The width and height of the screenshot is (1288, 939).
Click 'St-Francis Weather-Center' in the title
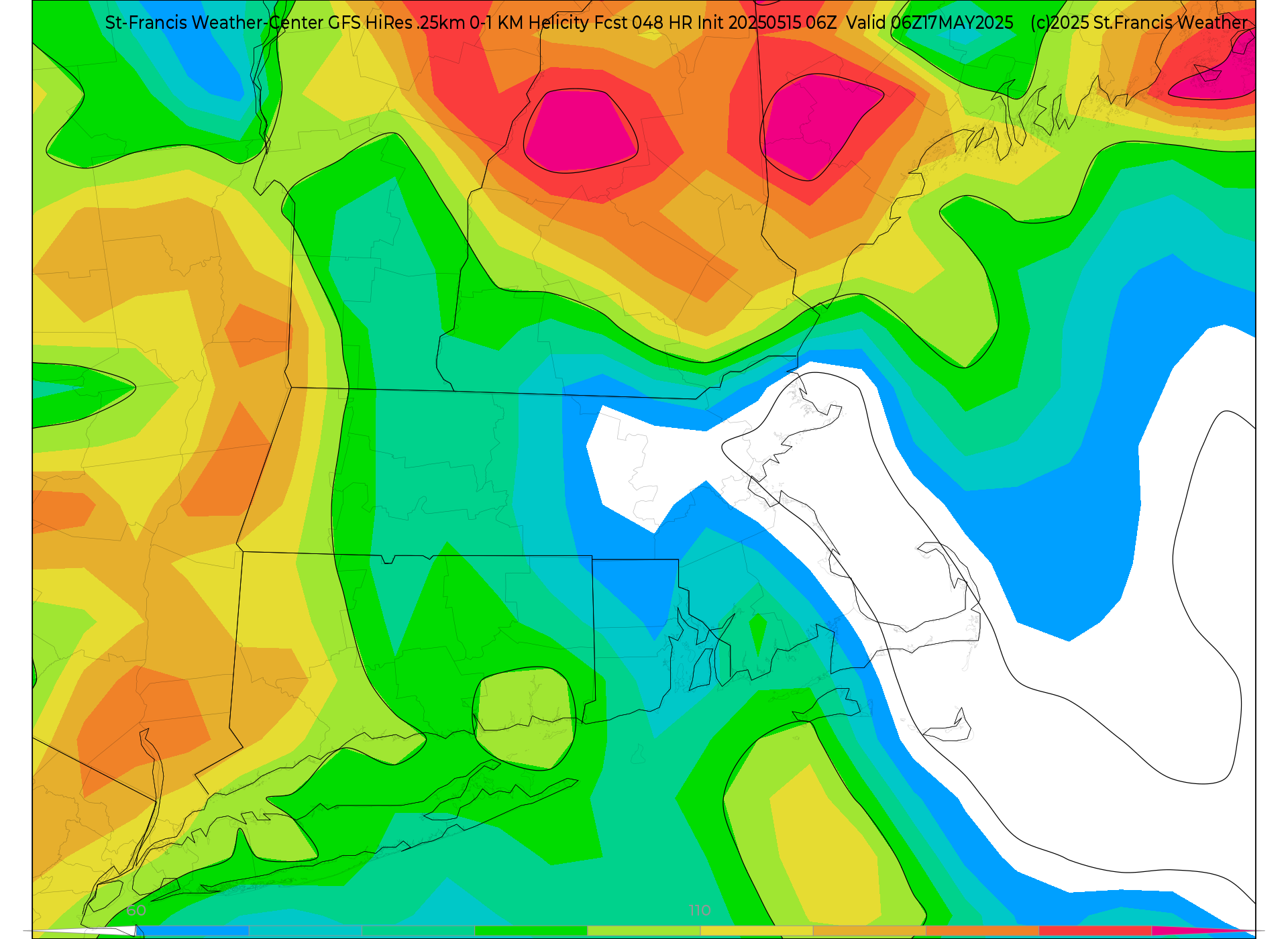215,23
